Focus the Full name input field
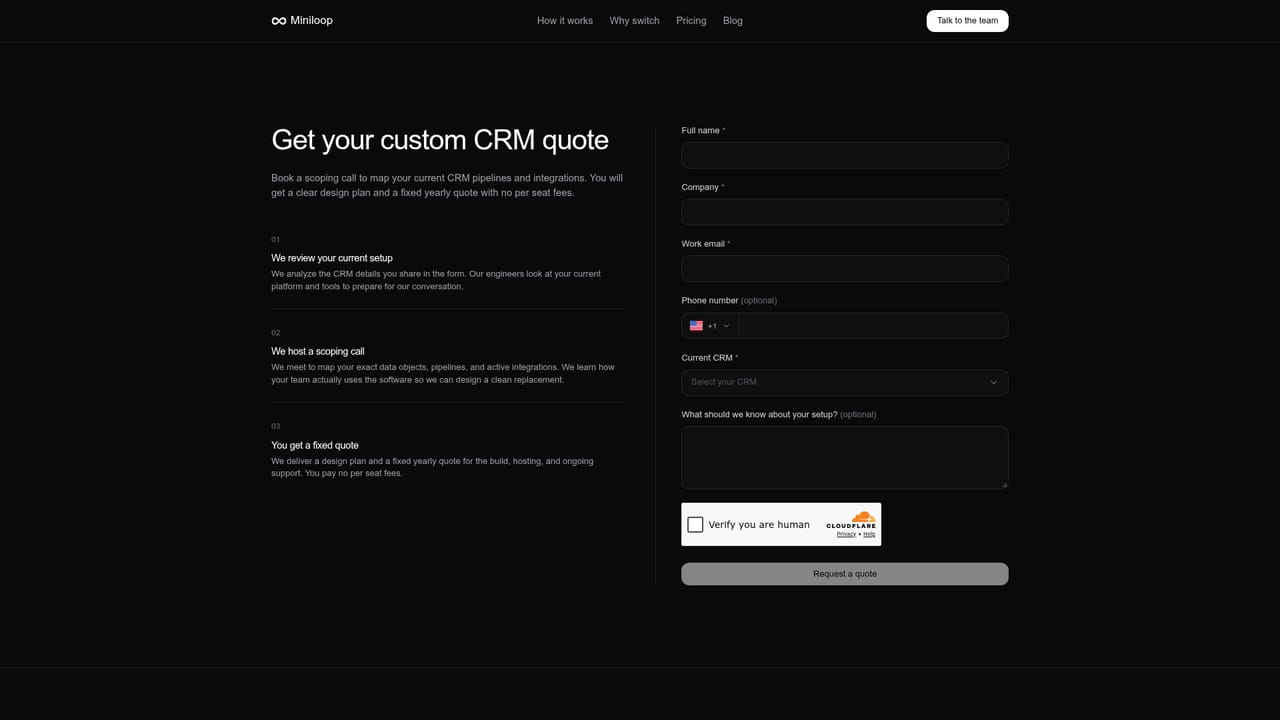This screenshot has width=1280, height=720. click(x=845, y=155)
